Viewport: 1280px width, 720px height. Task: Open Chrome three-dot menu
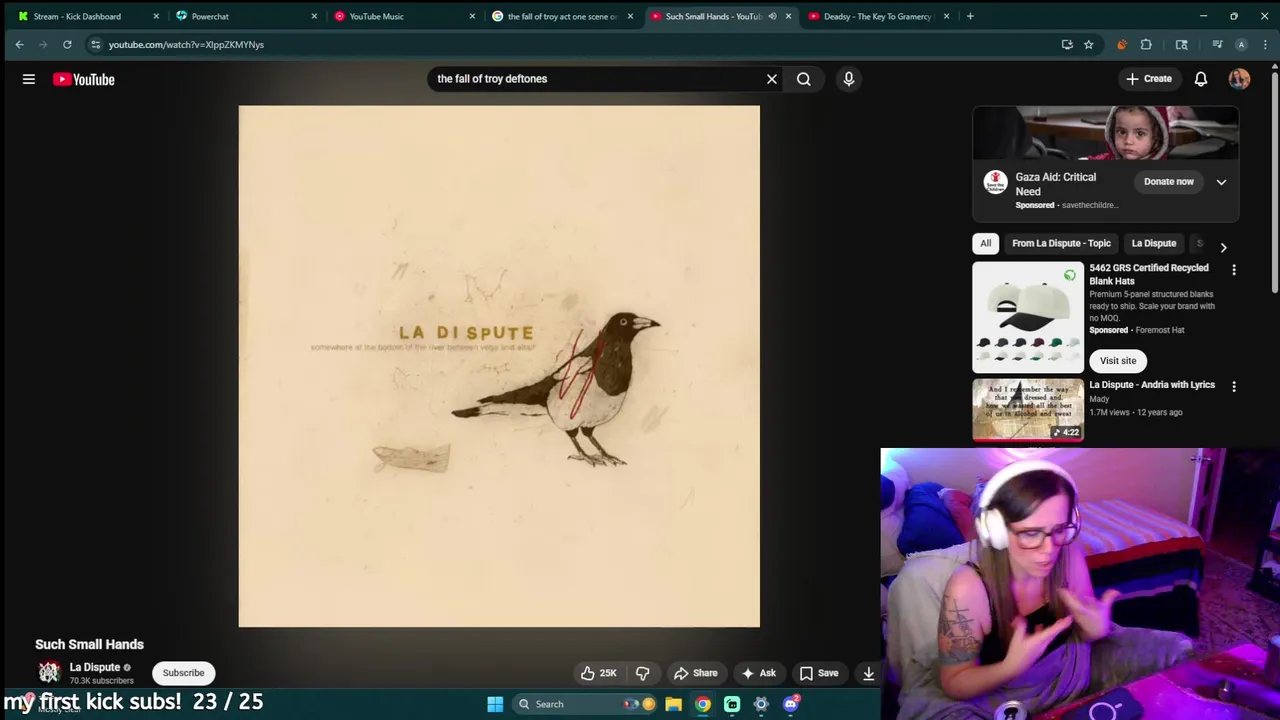pyautogui.click(x=1265, y=44)
